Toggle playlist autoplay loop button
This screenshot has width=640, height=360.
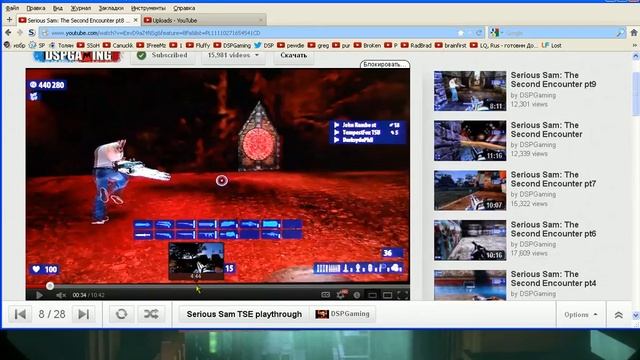[x=121, y=314]
